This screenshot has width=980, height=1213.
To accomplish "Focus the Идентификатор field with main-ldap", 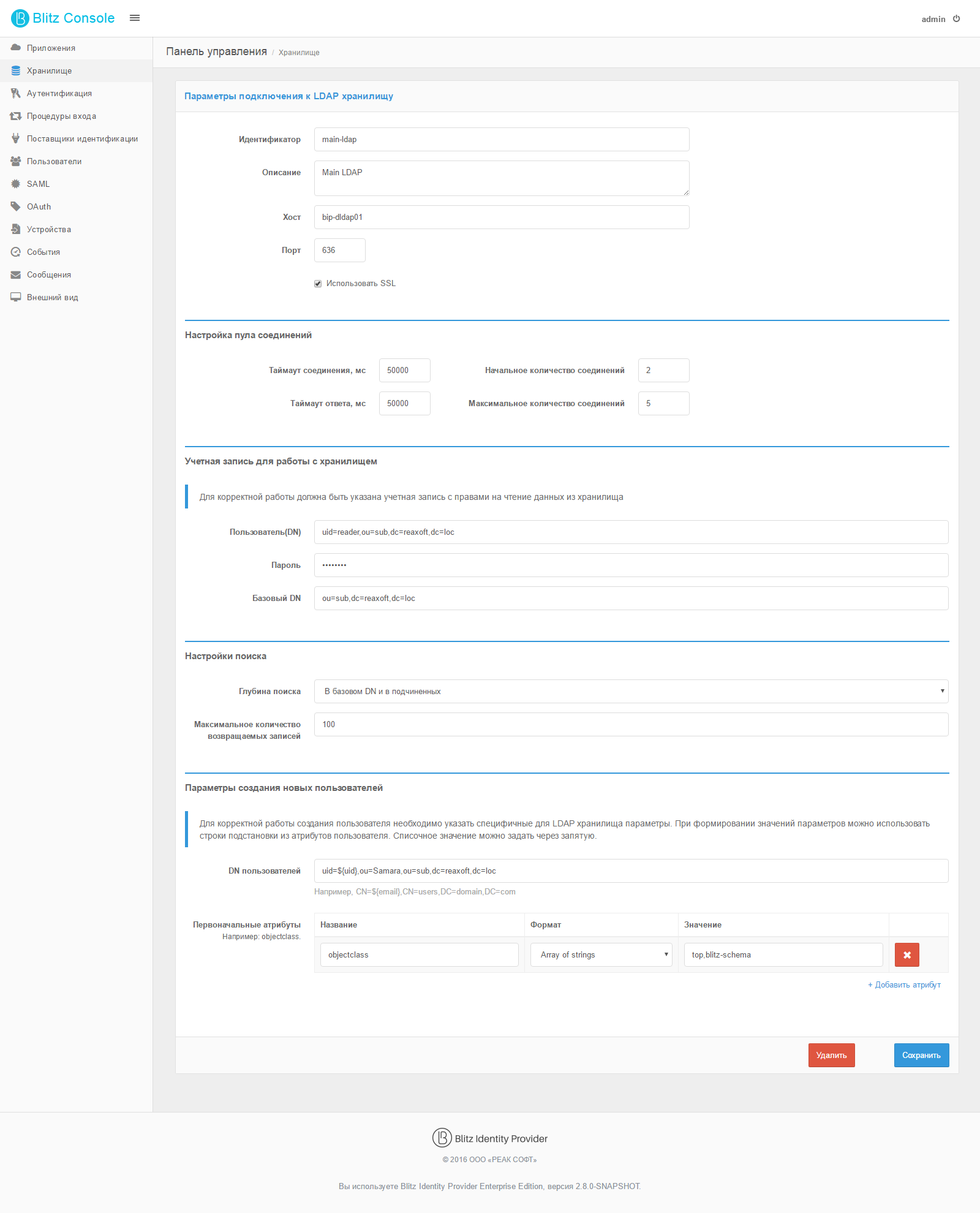I will pos(502,139).
